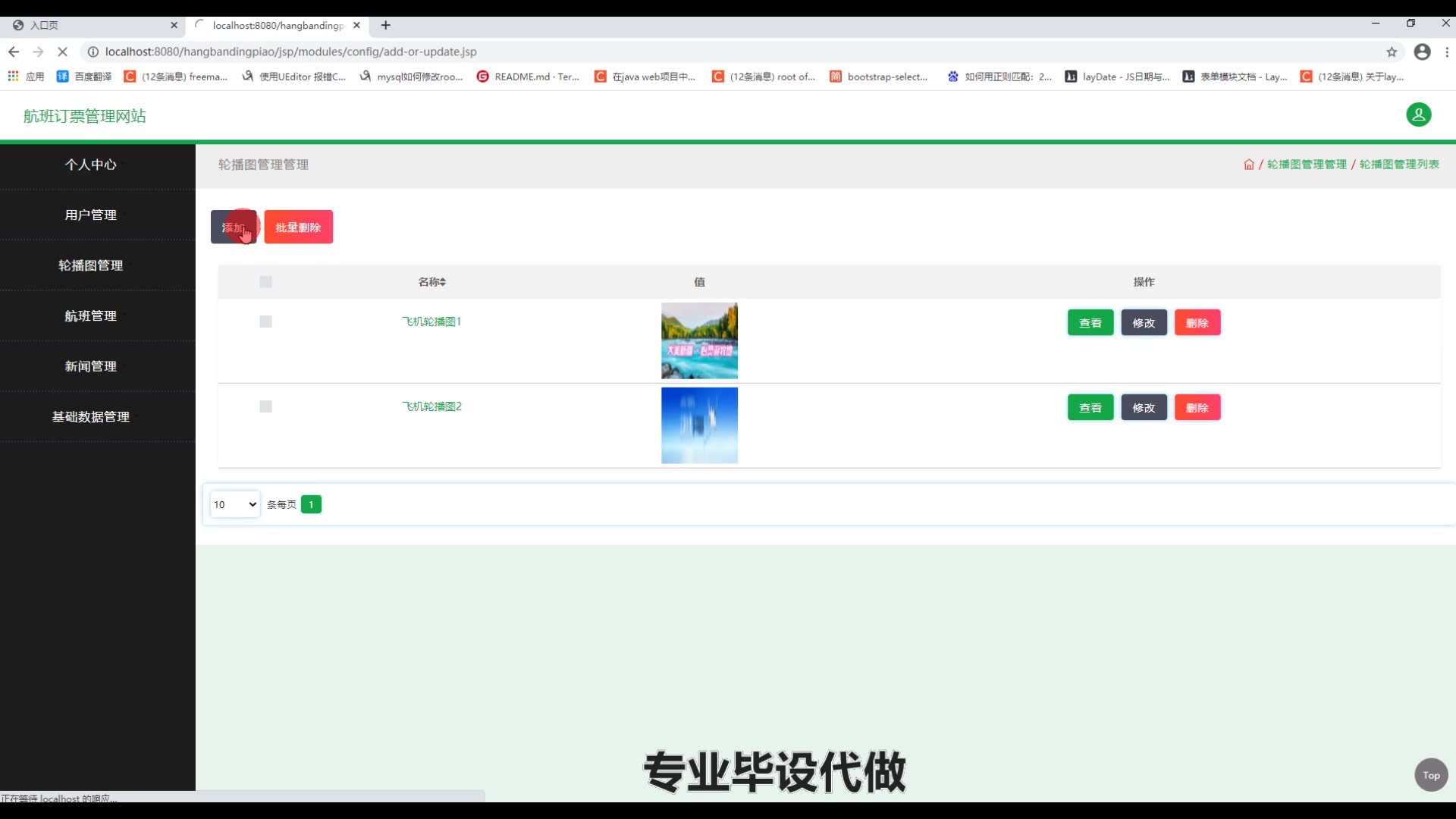
Task: Bookmark page with star icon
Action: click(x=1392, y=52)
